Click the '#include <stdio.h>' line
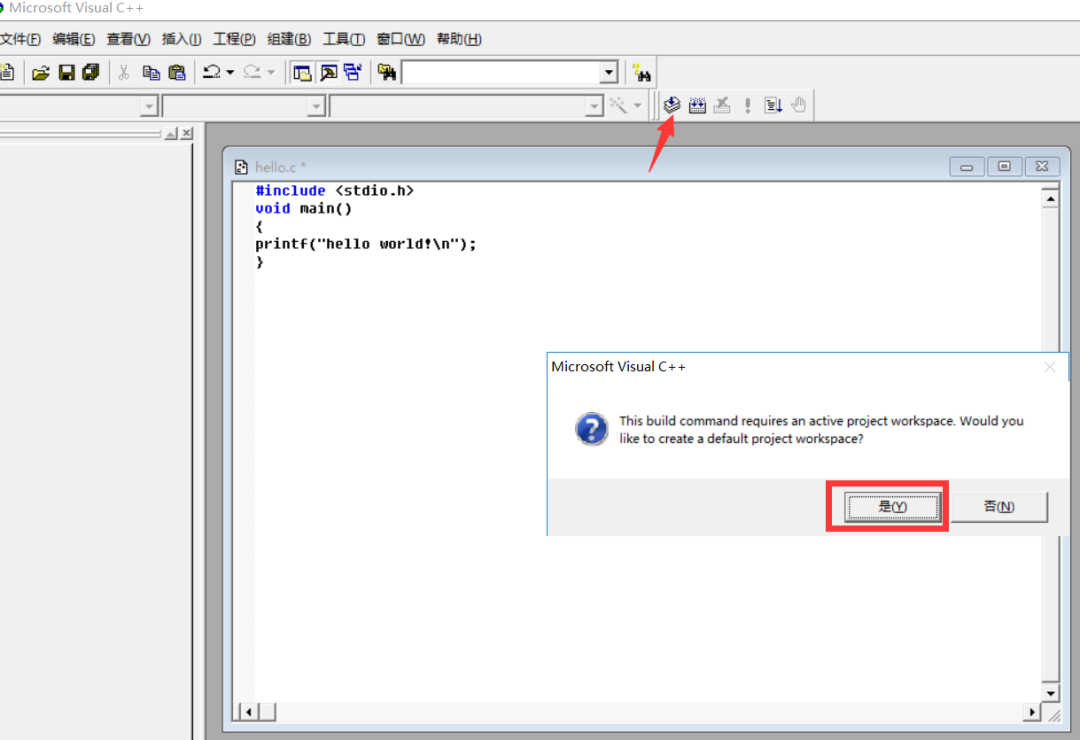 pos(335,191)
